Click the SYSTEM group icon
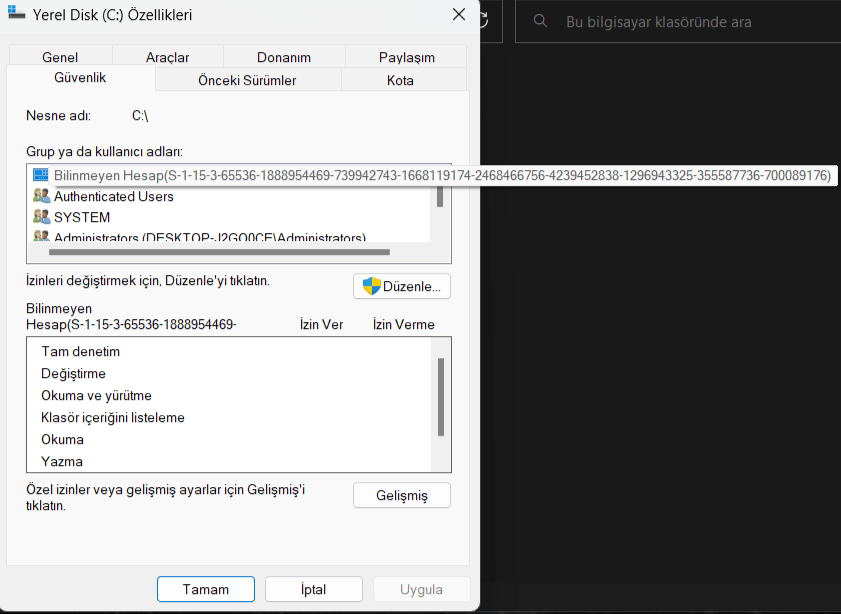 pyautogui.click(x=41, y=217)
